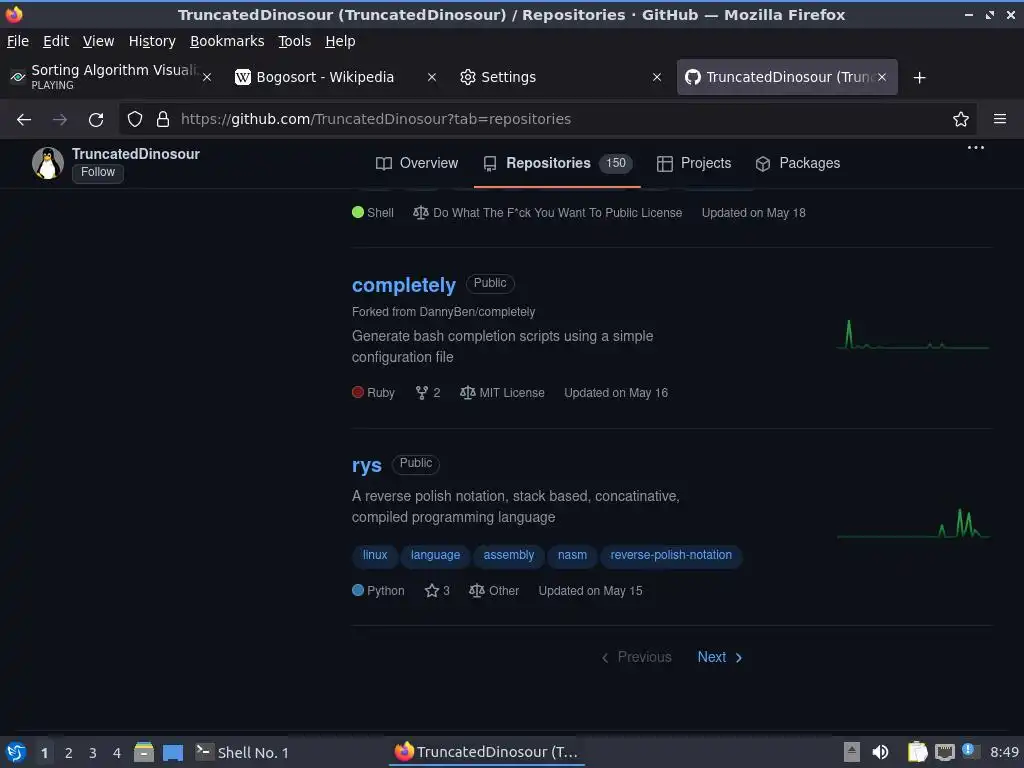Image resolution: width=1024 pixels, height=768 pixels.
Task: Open the Firefox hamburger menu
Action: 1000,119
